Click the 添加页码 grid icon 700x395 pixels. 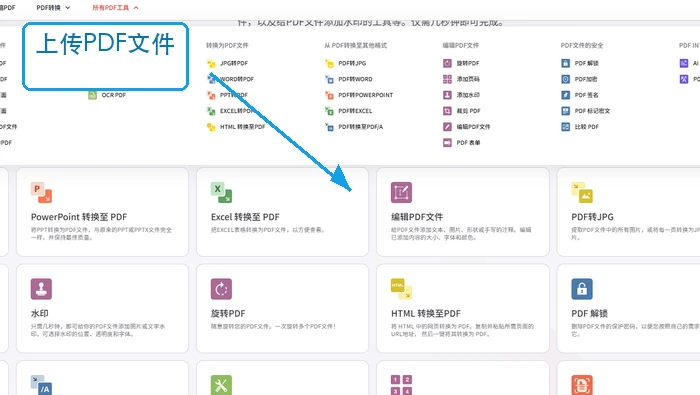[x=447, y=79]
